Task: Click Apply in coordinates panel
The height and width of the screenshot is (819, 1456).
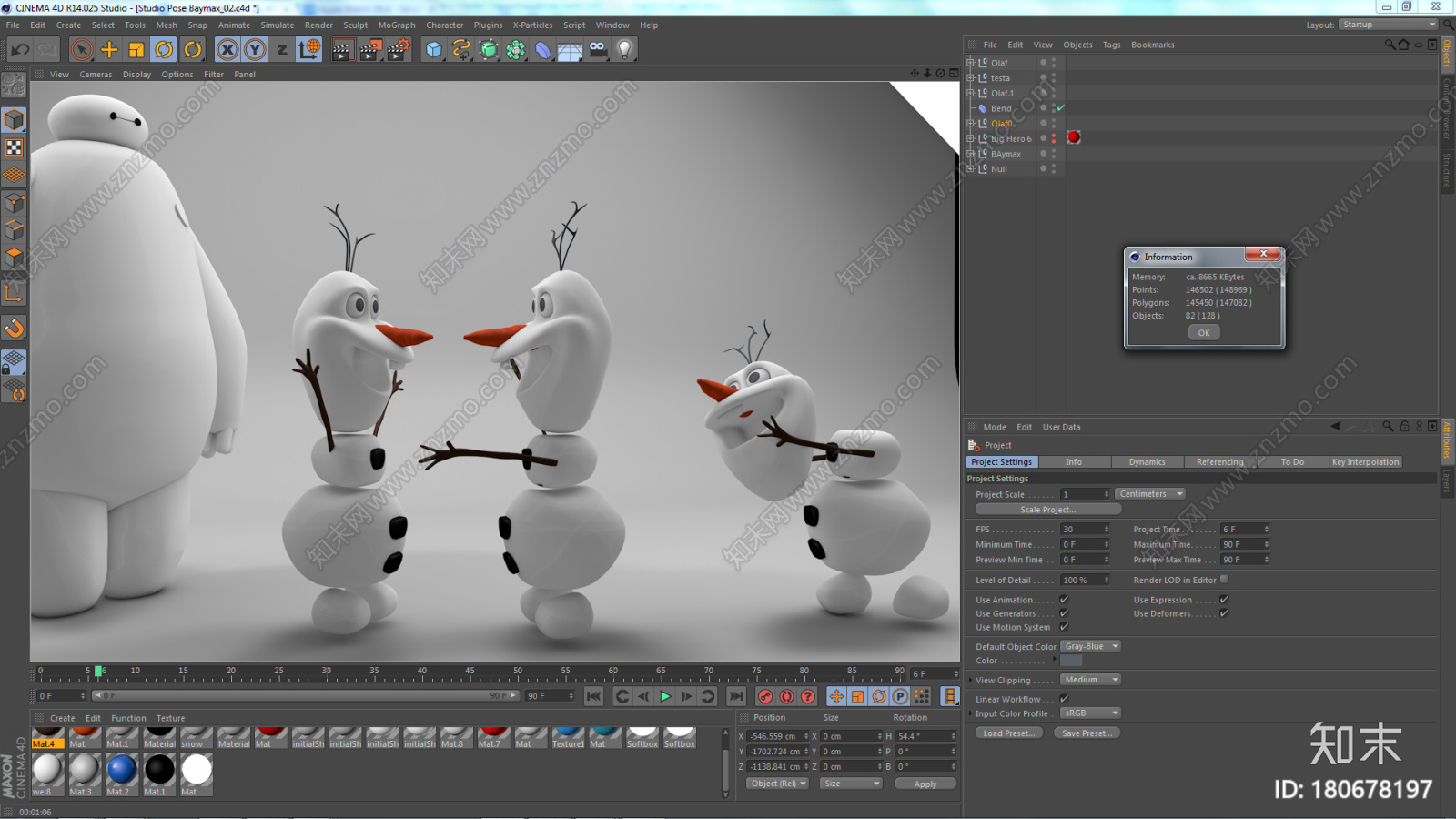Action: 925,784
